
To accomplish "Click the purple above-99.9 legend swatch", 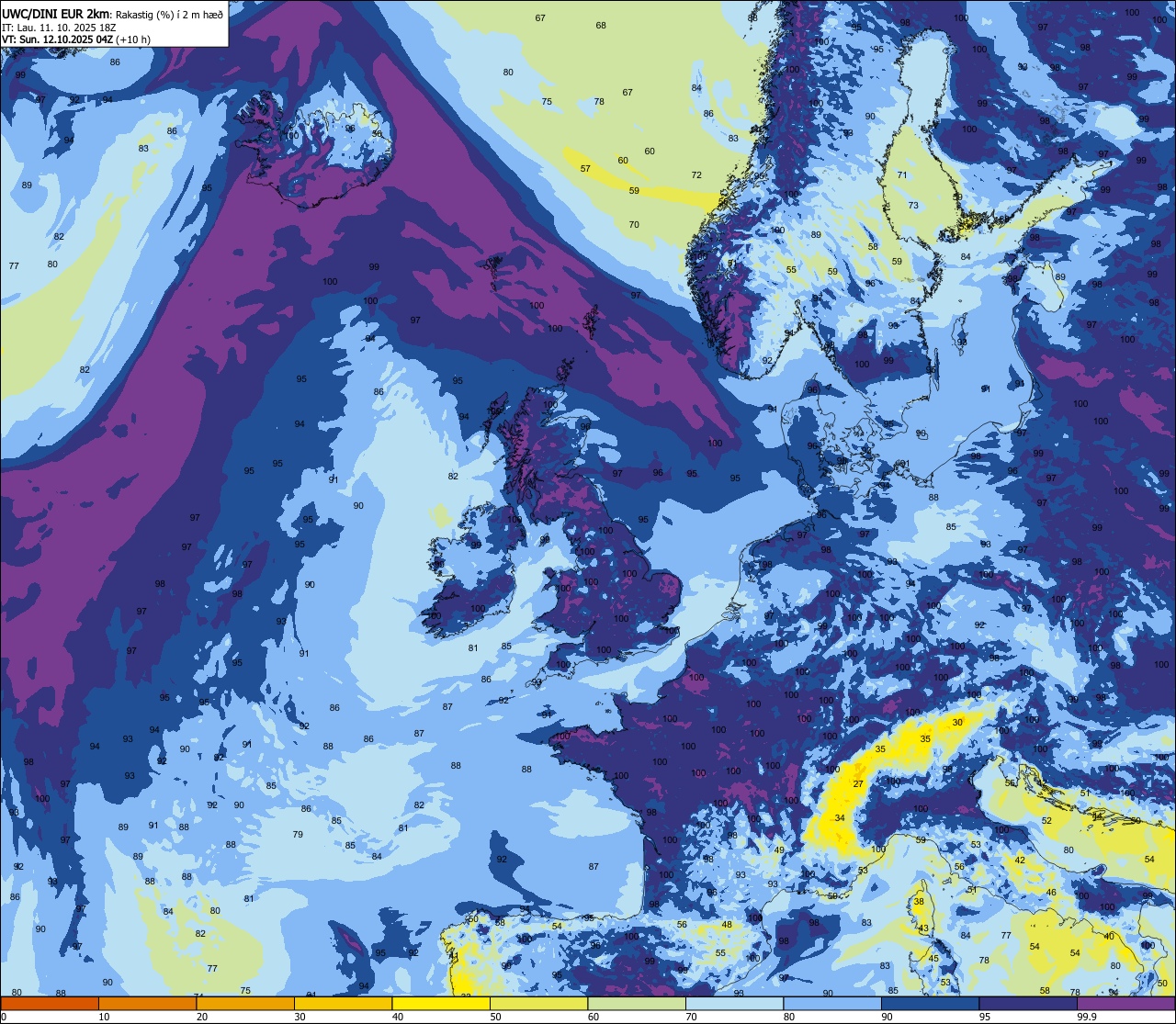I will click(1126, 1004).
